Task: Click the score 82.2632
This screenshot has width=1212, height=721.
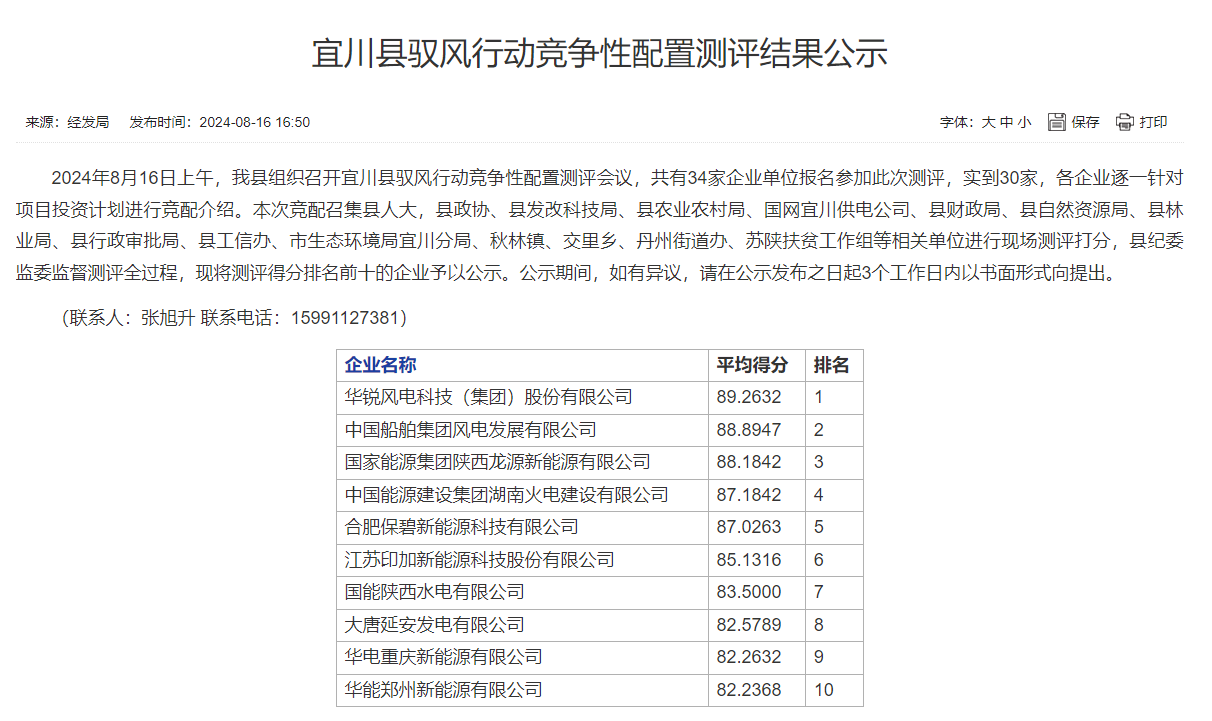Action: [749, 657]
